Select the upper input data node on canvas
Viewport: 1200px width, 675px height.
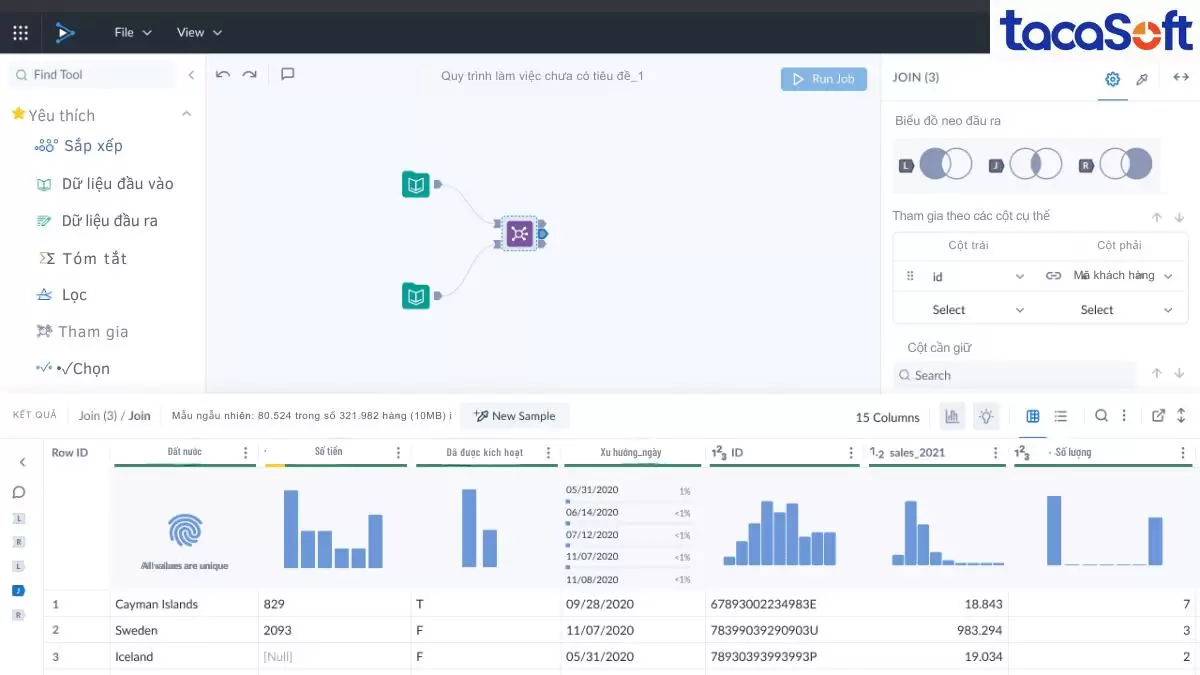(x=416, y=184)
